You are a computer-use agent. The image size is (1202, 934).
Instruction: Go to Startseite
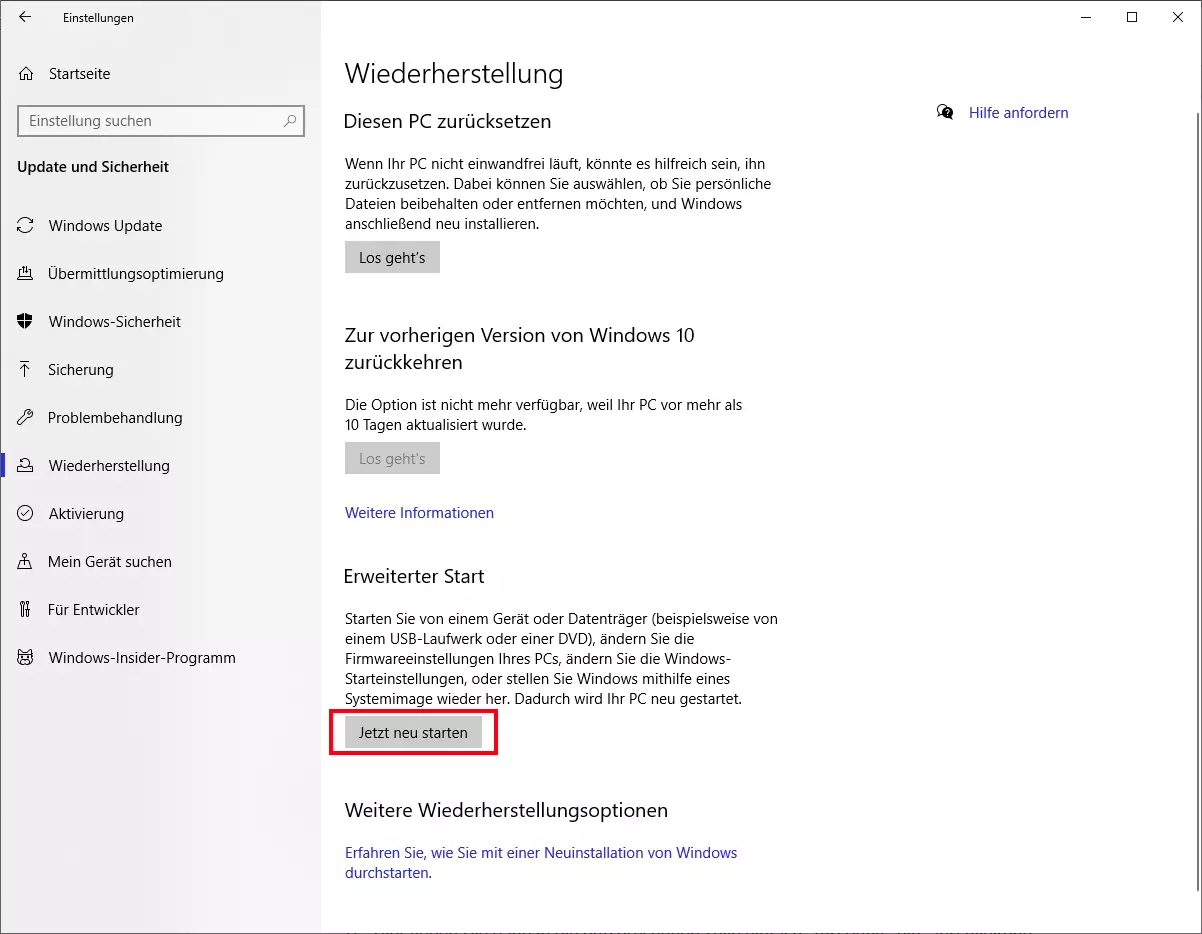pos(80,74)
